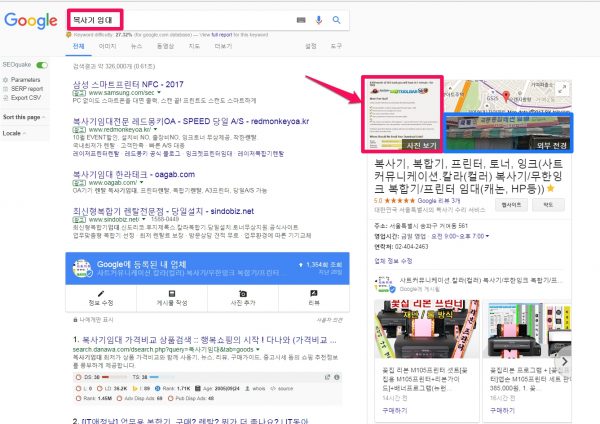The image size is (600, 424).
Task: Switch to the 이미지 tab
Action: (108, 46)
